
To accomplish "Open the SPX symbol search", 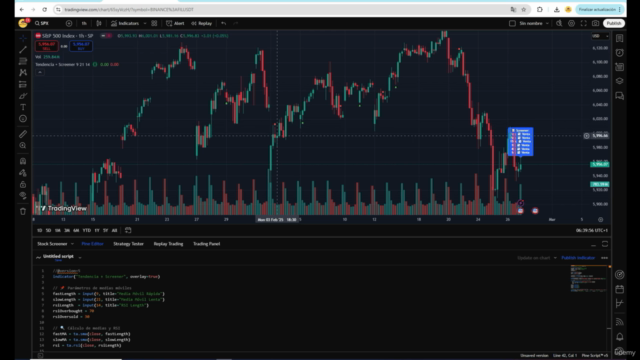I will point(42,23).
